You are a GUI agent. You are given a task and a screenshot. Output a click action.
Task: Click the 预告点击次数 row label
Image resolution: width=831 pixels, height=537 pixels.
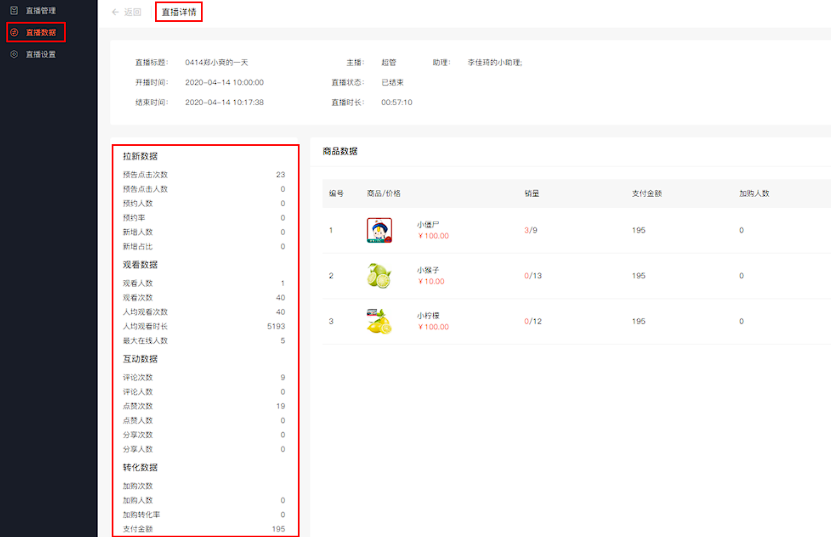point(145,174)
